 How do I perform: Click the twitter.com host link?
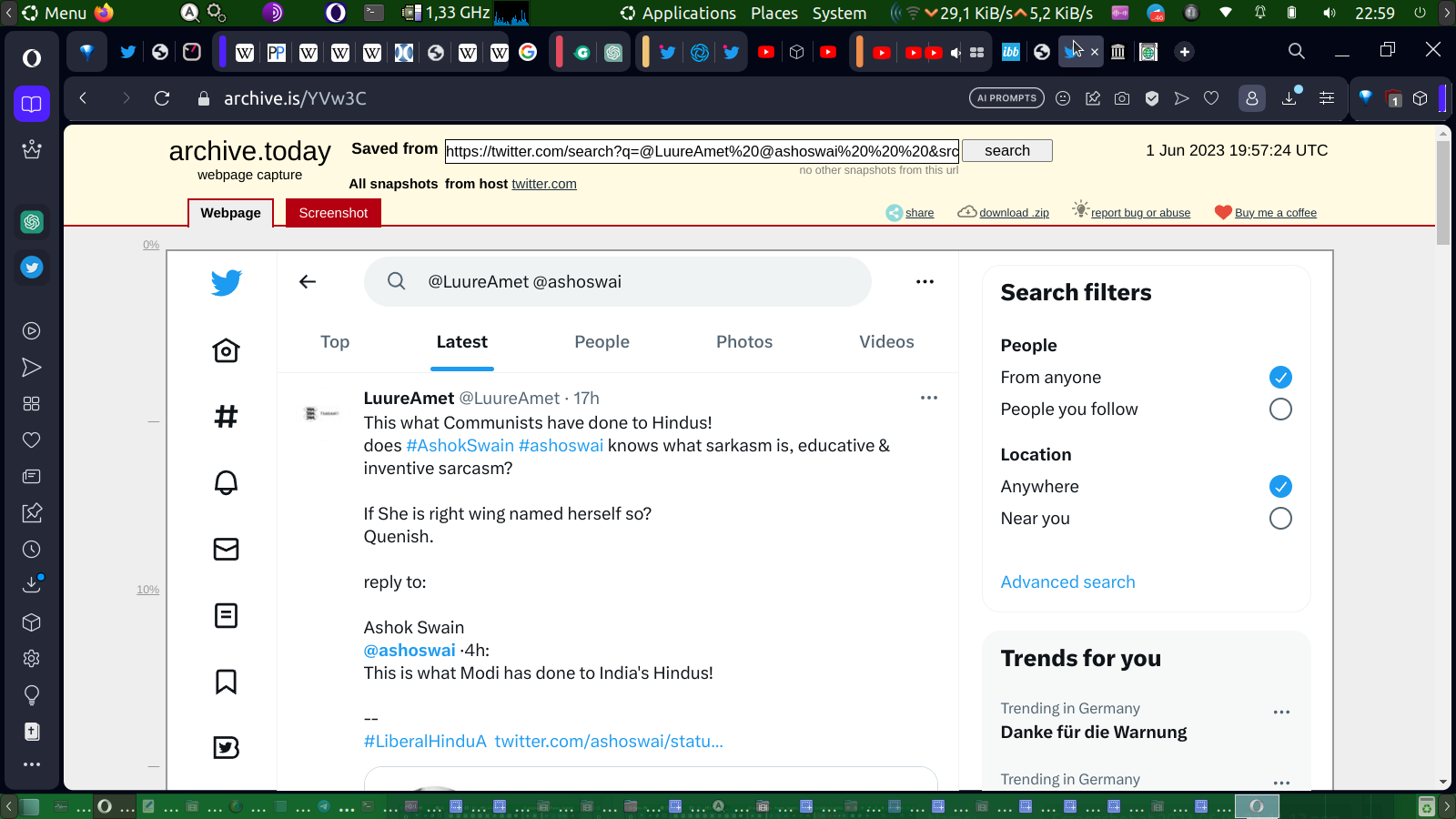544,184
